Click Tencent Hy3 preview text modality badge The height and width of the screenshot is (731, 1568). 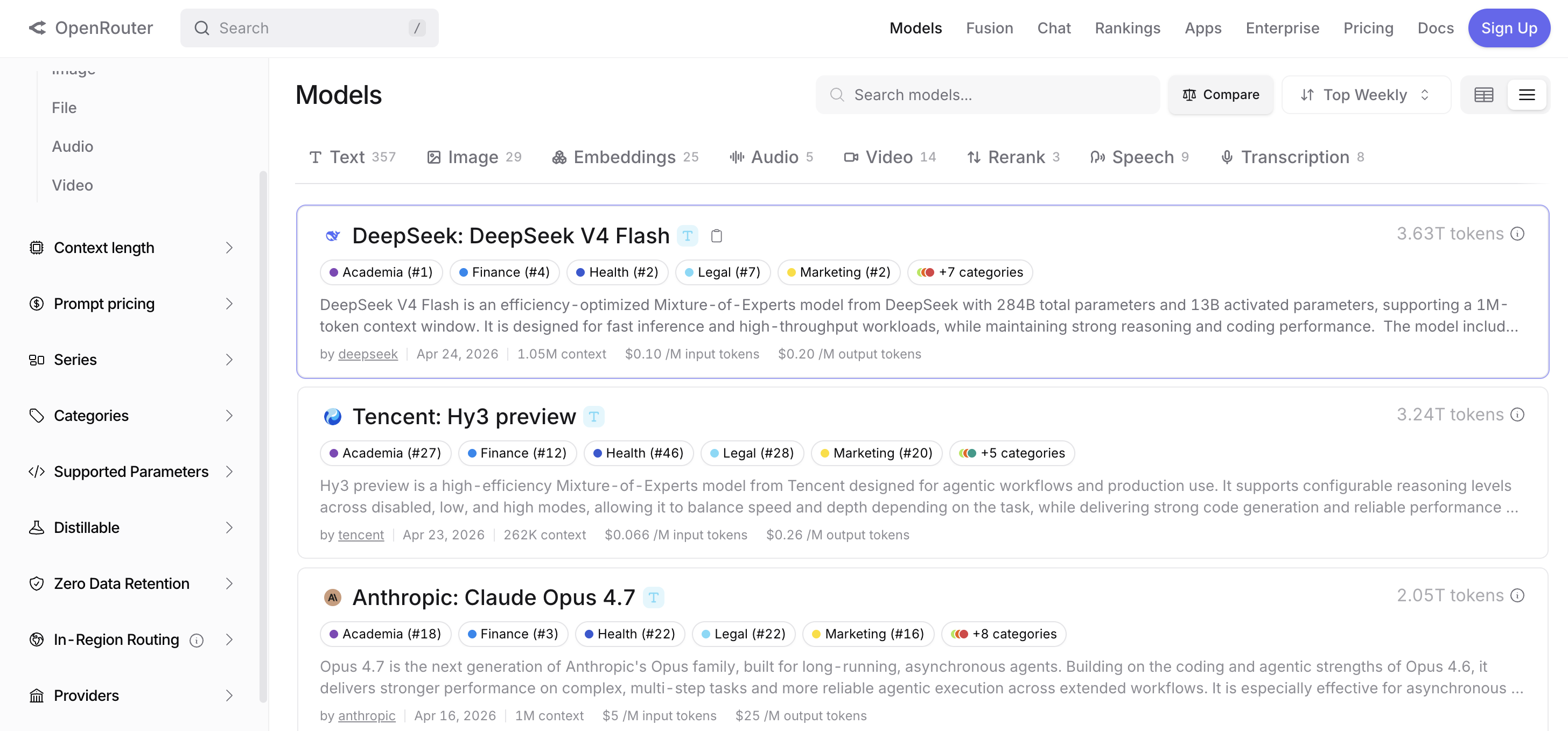(593, 417)
